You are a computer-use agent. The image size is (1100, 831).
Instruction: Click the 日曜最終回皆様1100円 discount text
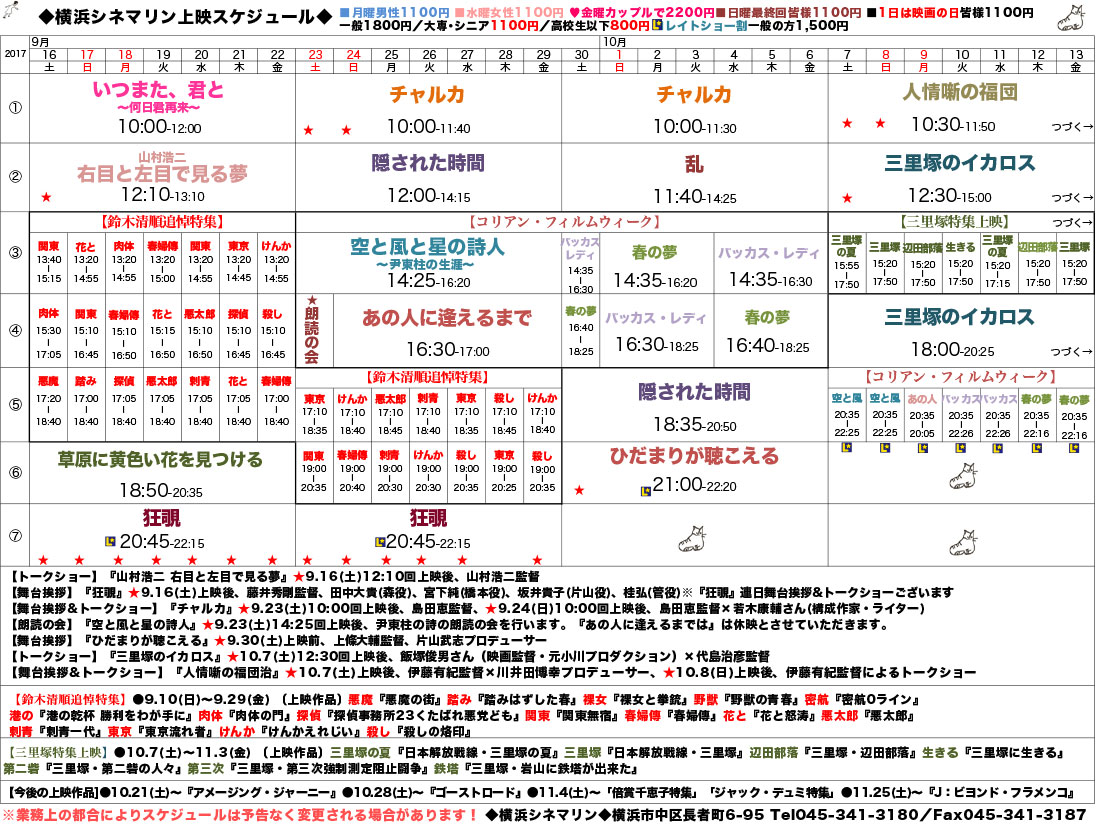(793, 13)
